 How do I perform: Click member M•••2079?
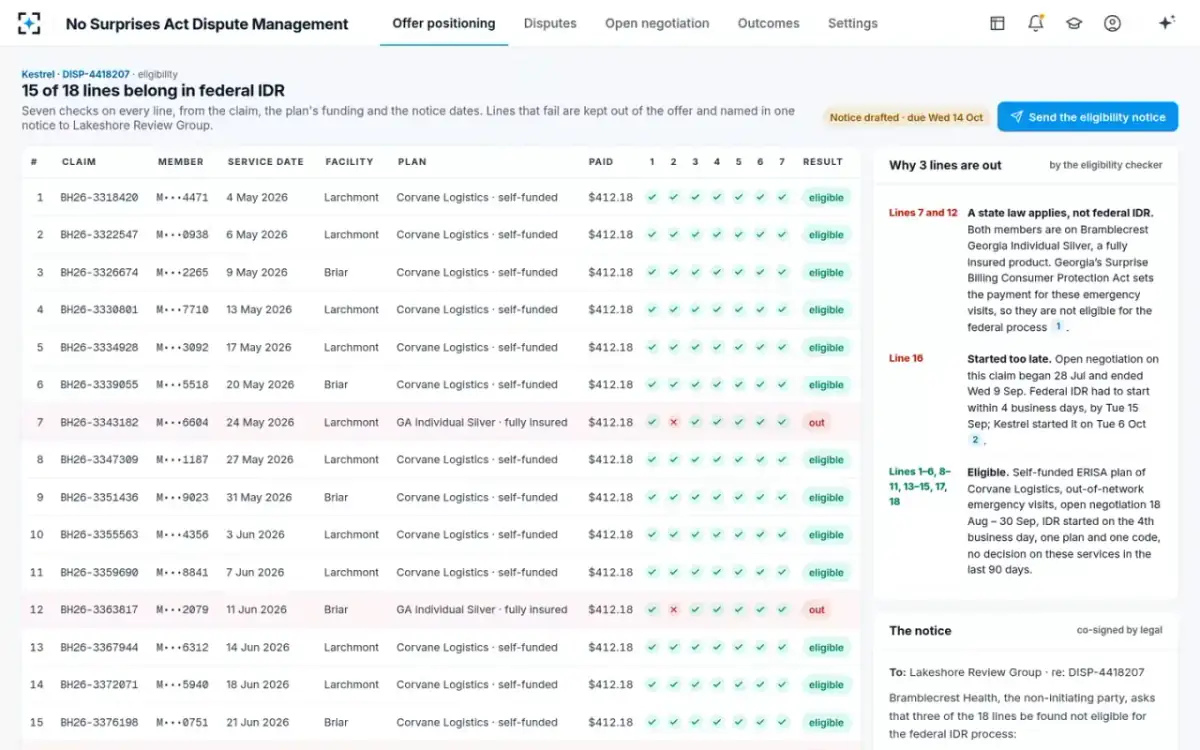coord(182,610)
